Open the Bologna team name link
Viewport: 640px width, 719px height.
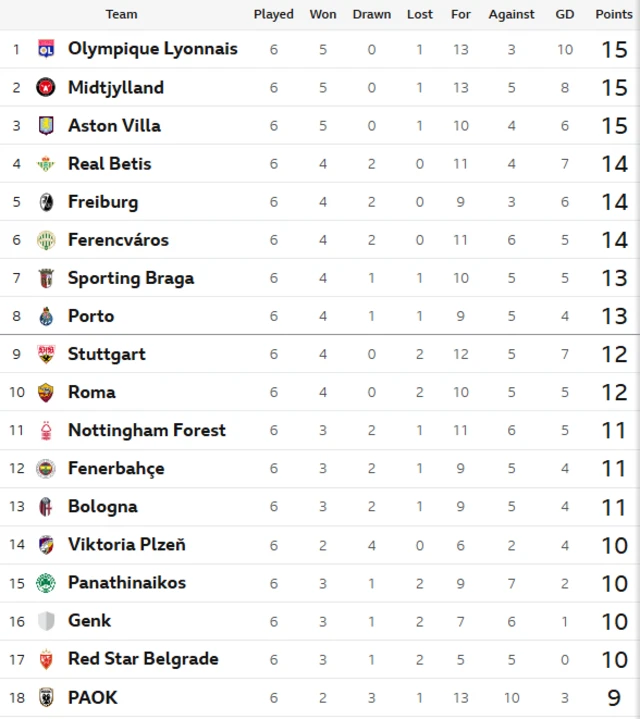click(103, 507)
